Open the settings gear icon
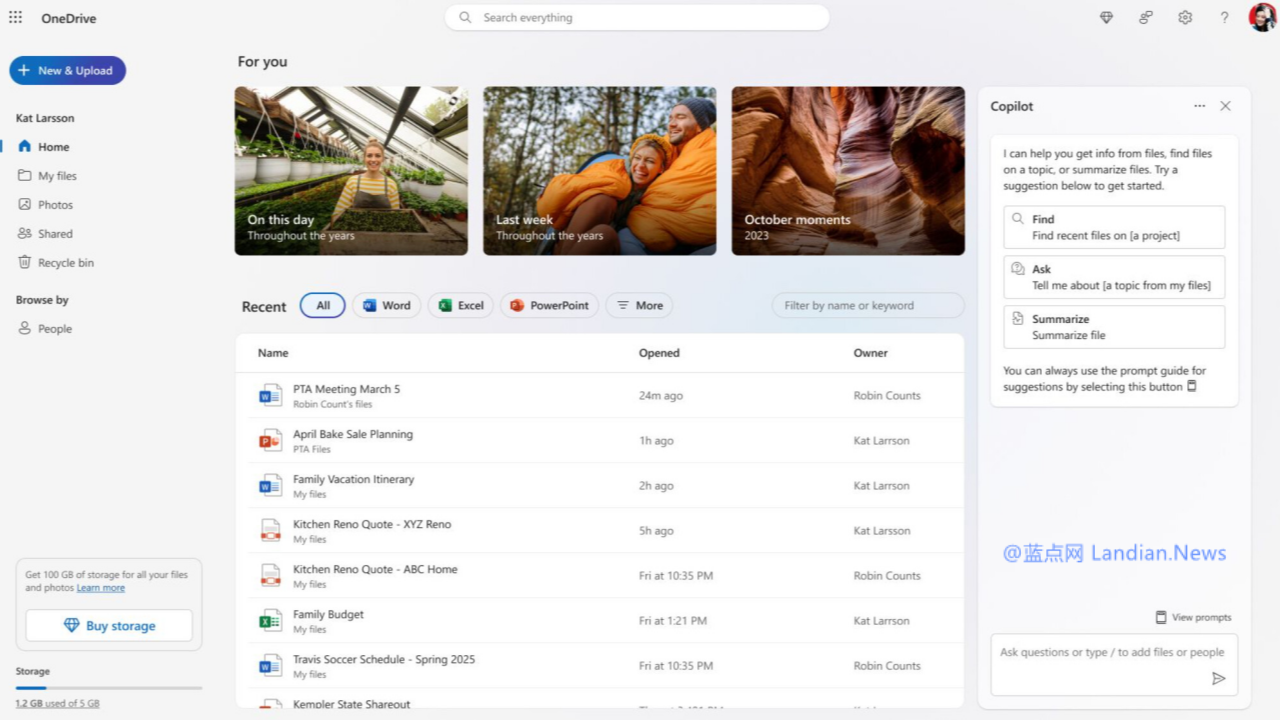Image resolution: width=1280 pixels, height=720 pixels. (x=1185, y=17)
